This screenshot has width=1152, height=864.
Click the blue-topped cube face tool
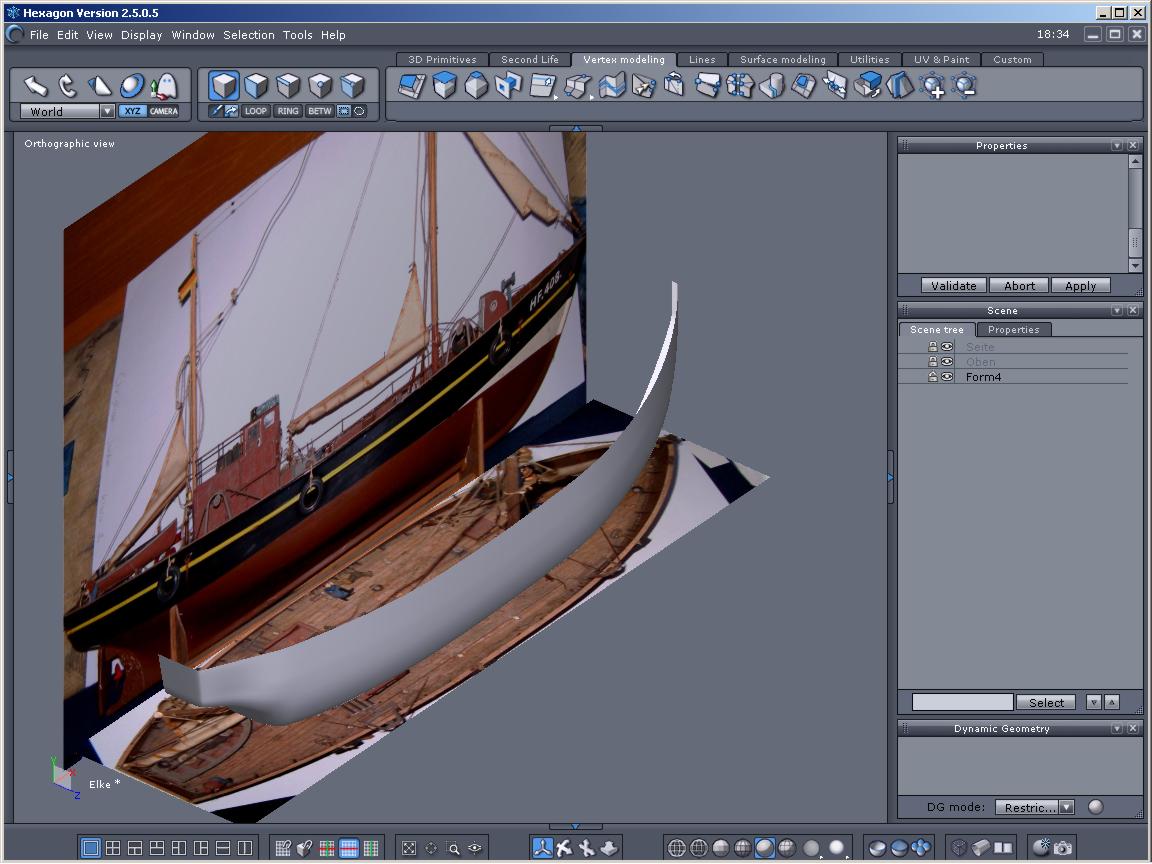[444, 86]
